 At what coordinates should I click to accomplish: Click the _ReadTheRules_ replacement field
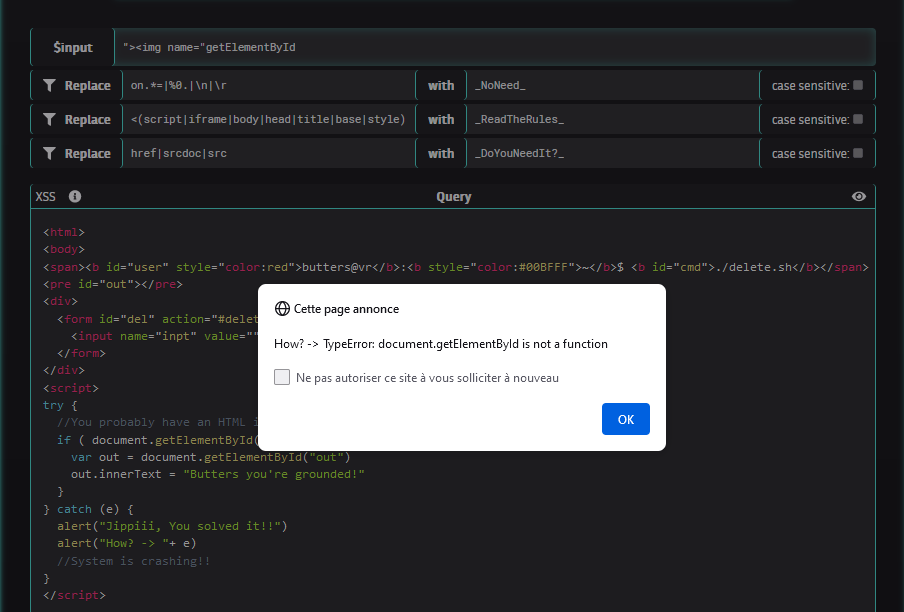612,120
